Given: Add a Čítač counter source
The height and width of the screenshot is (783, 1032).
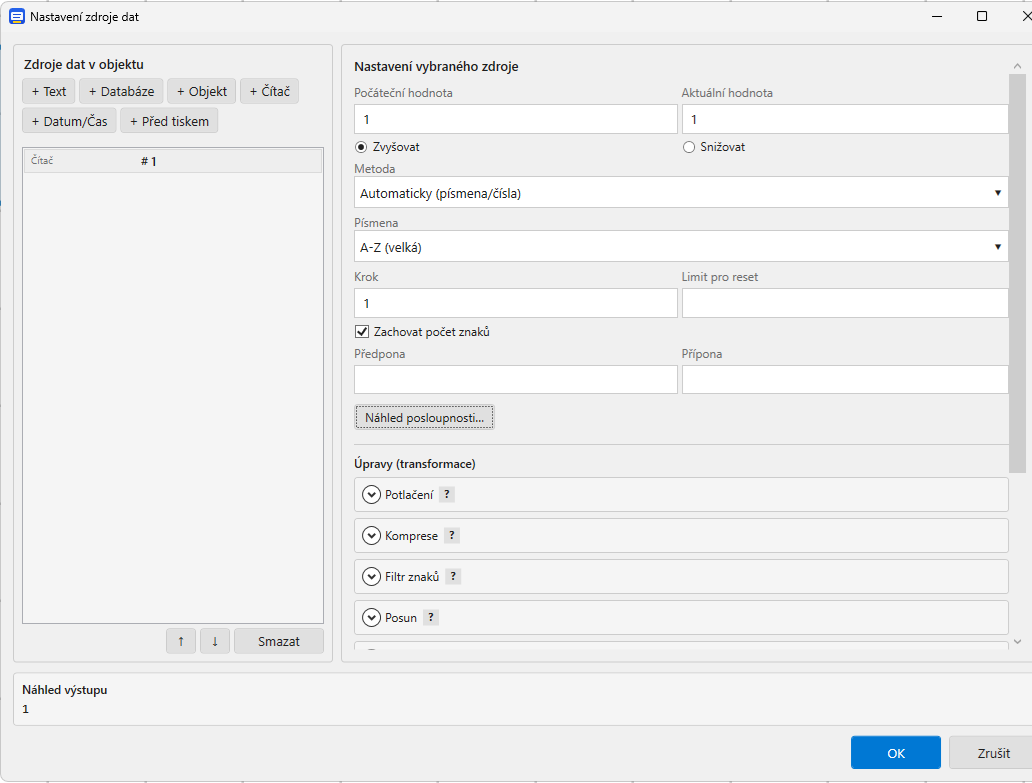Looking at the screenshot, I should tap(269, 91).
